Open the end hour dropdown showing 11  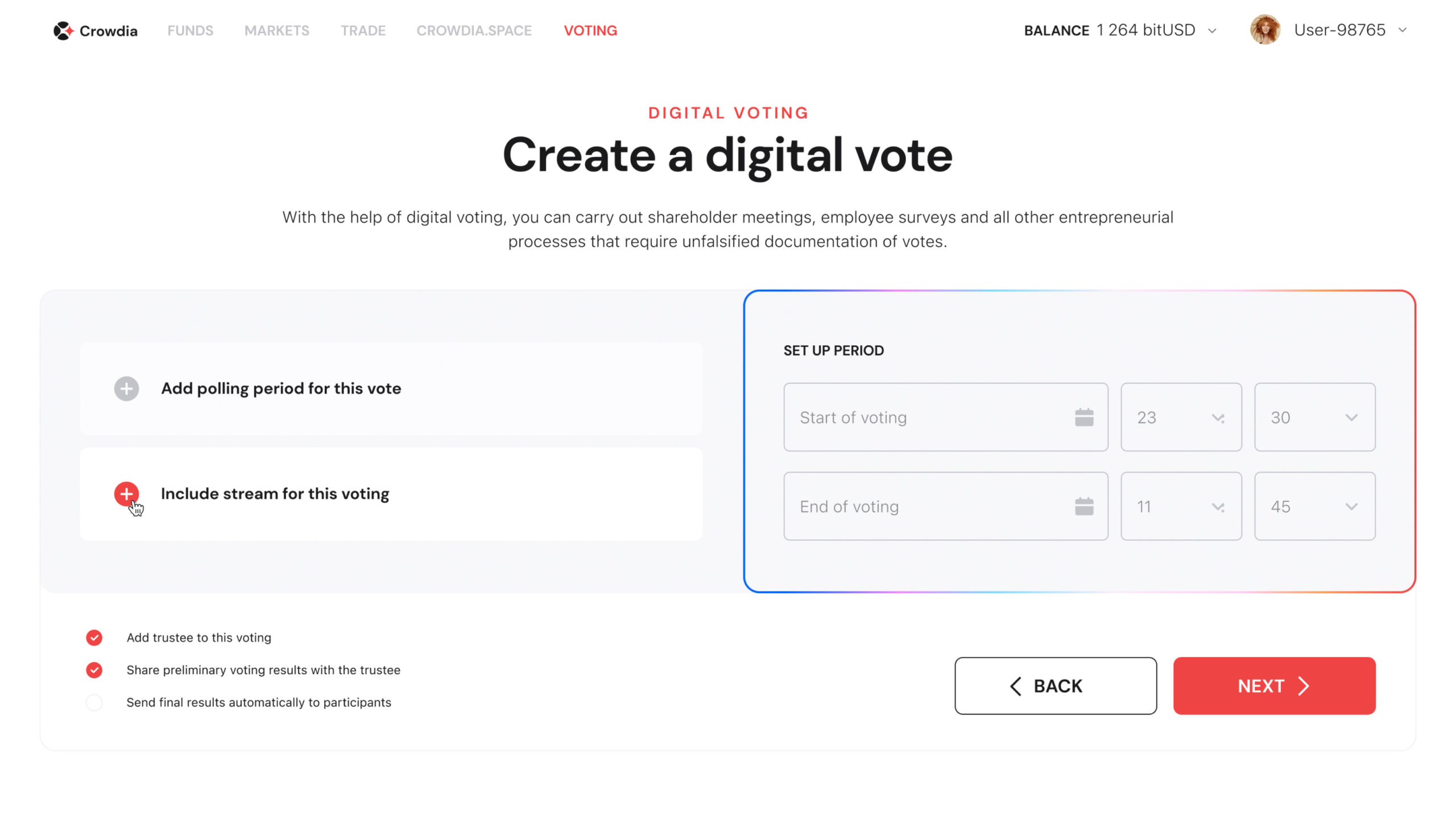[1181, 506]
